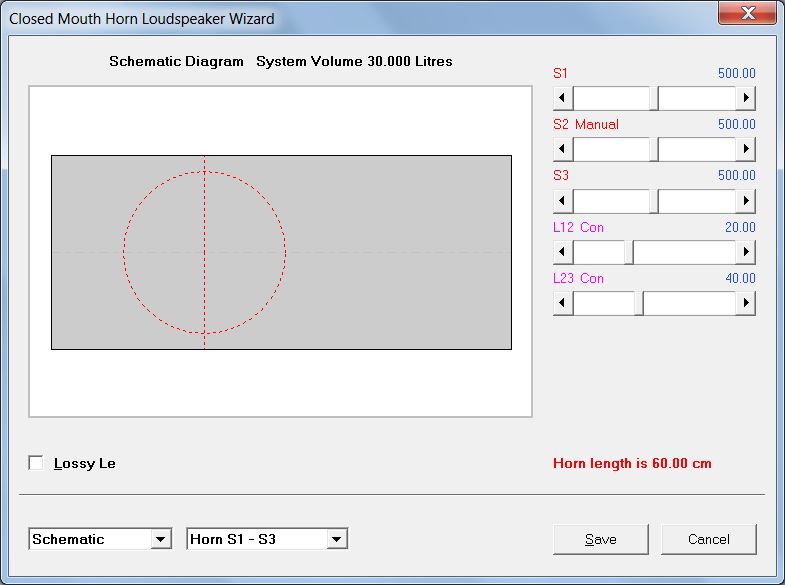Click the S1 slider left arrow
This screenshot has width=785, height=585.
pyautogui.click(x=563, y=98)
